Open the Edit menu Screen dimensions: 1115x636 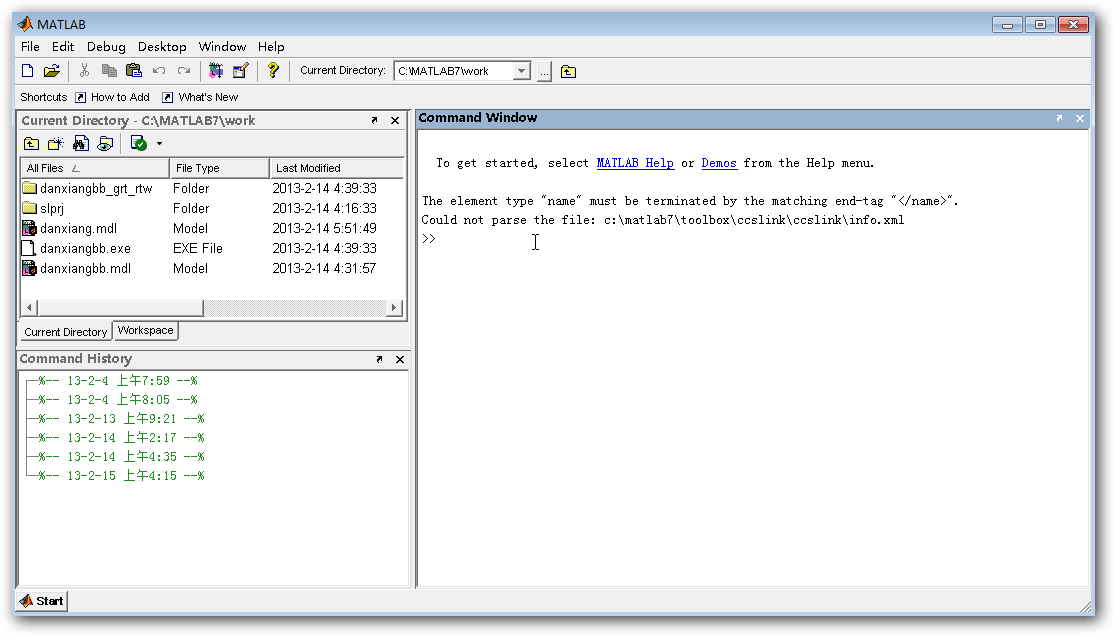point(63,47)
